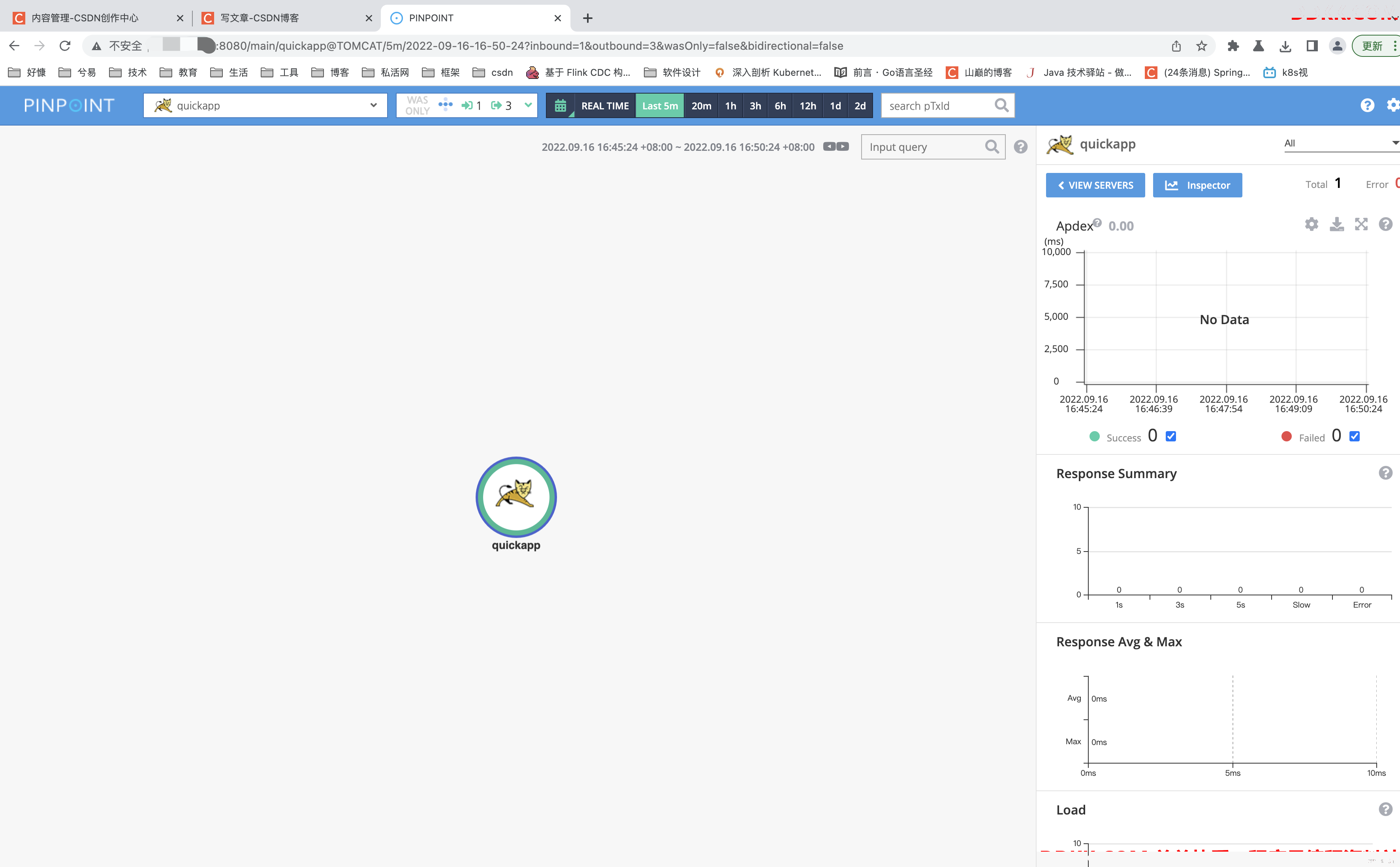
Task: Click the PINPOINT logo
Action: pos(70,105)
